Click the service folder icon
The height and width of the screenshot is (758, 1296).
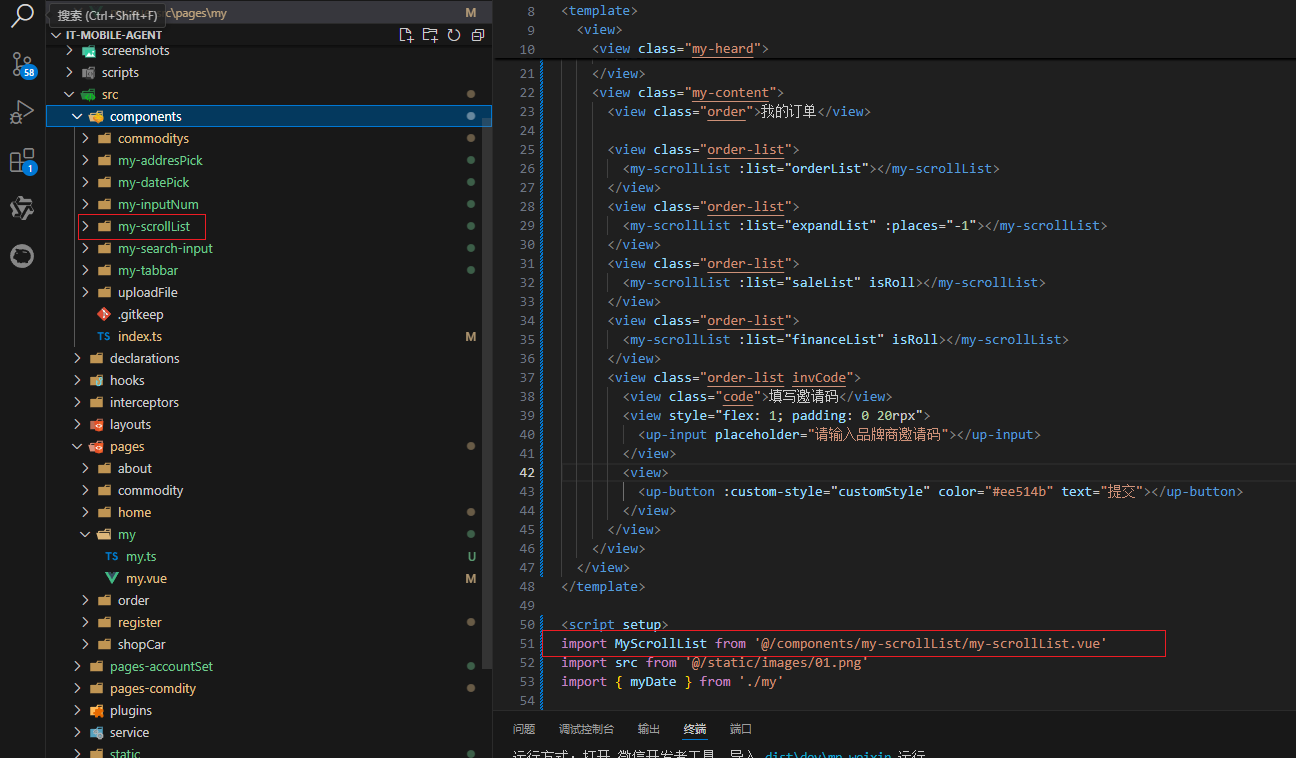[96, 733]
